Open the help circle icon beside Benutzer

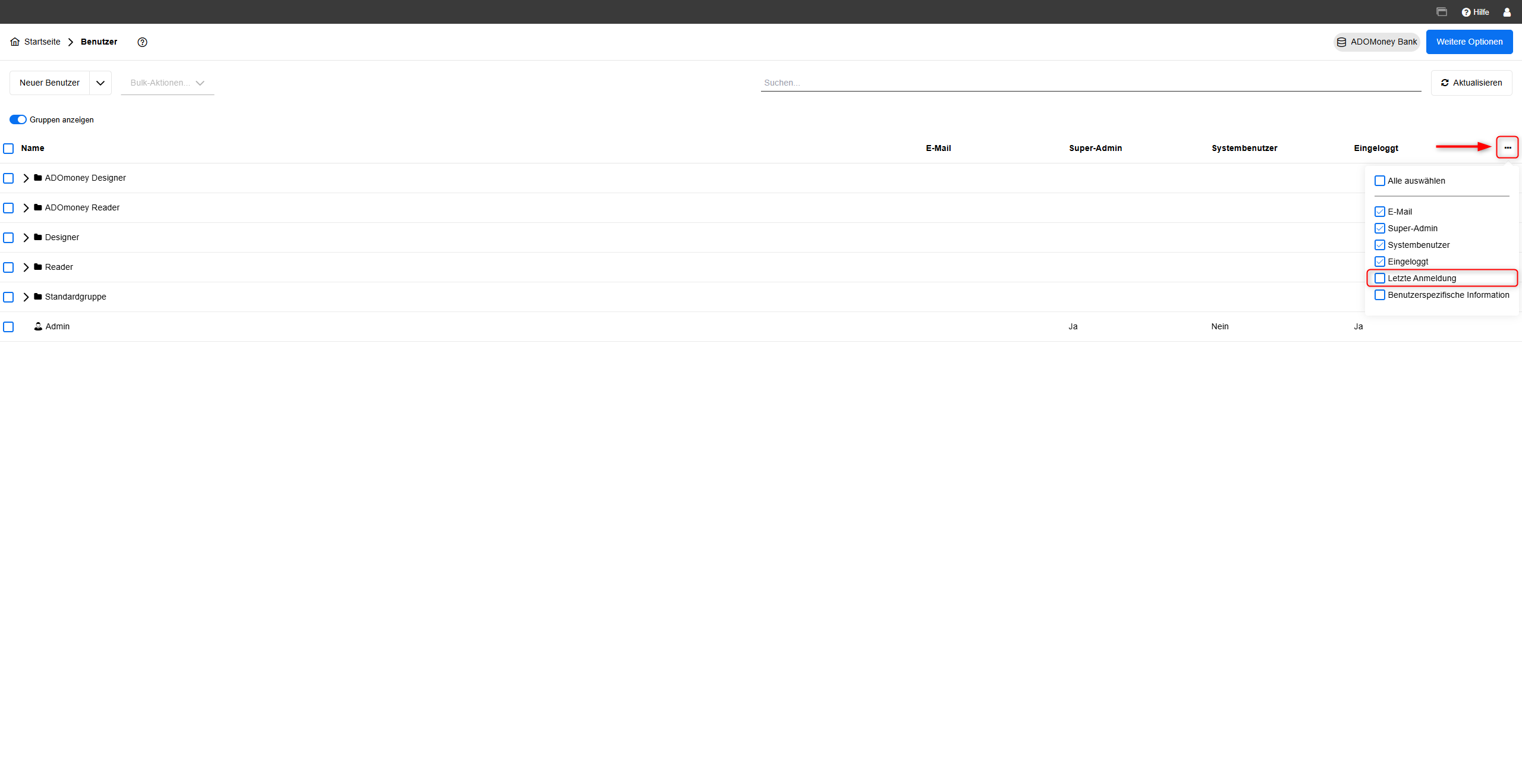coord(142,42)
